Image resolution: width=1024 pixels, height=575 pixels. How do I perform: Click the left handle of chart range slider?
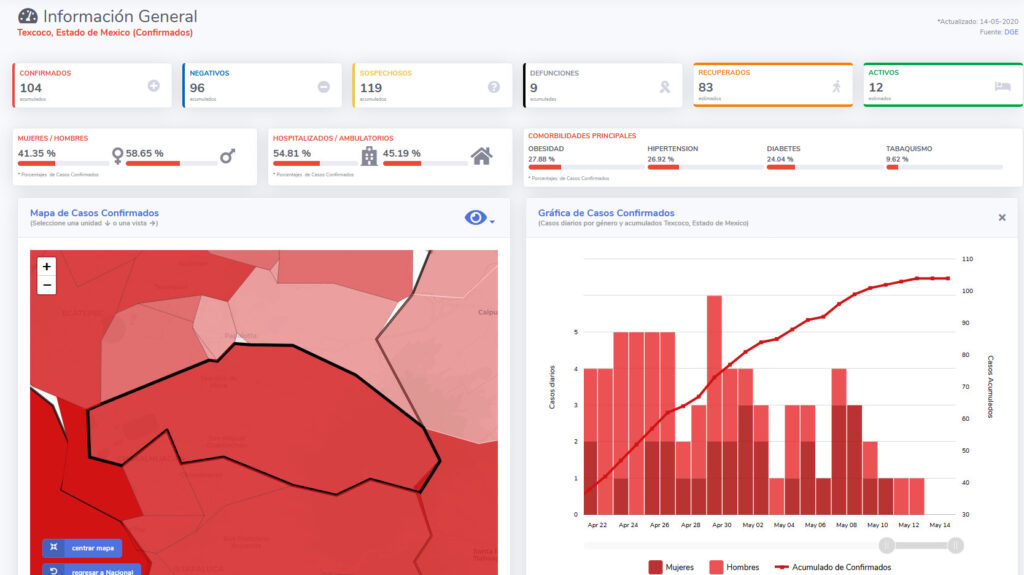[886, 545]
